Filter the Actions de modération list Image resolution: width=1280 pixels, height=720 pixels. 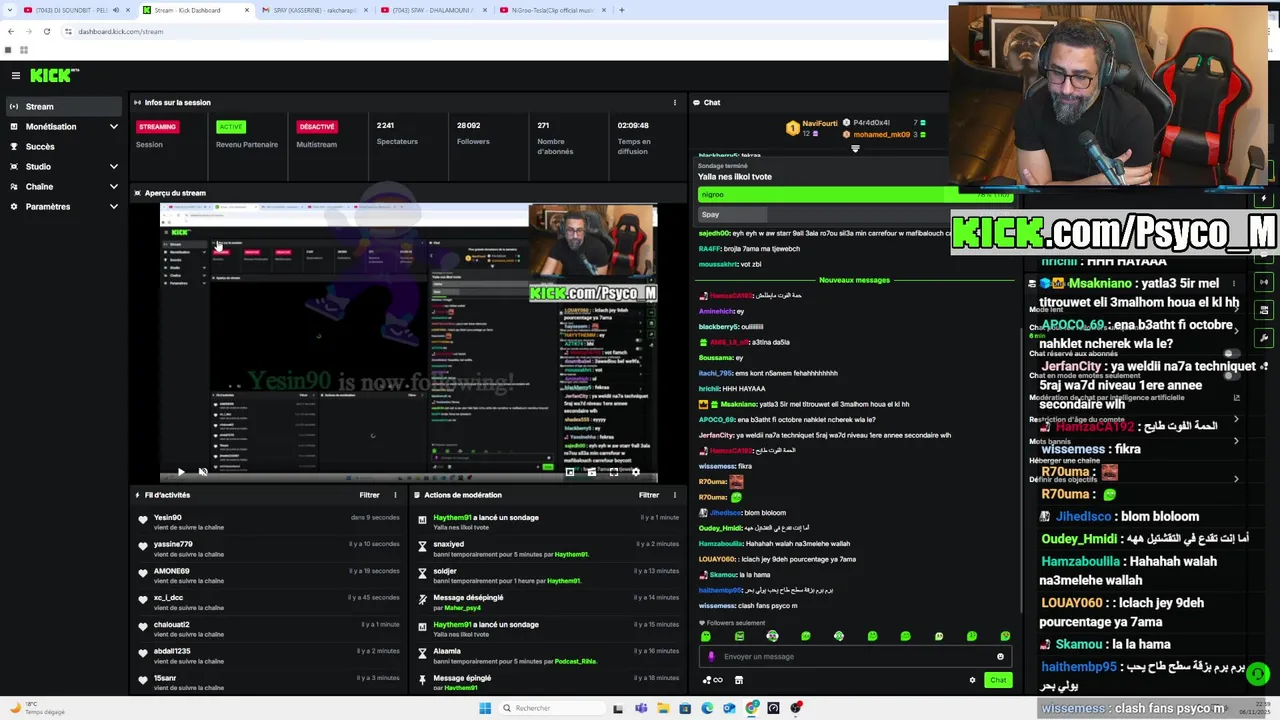tap(649, 495)
